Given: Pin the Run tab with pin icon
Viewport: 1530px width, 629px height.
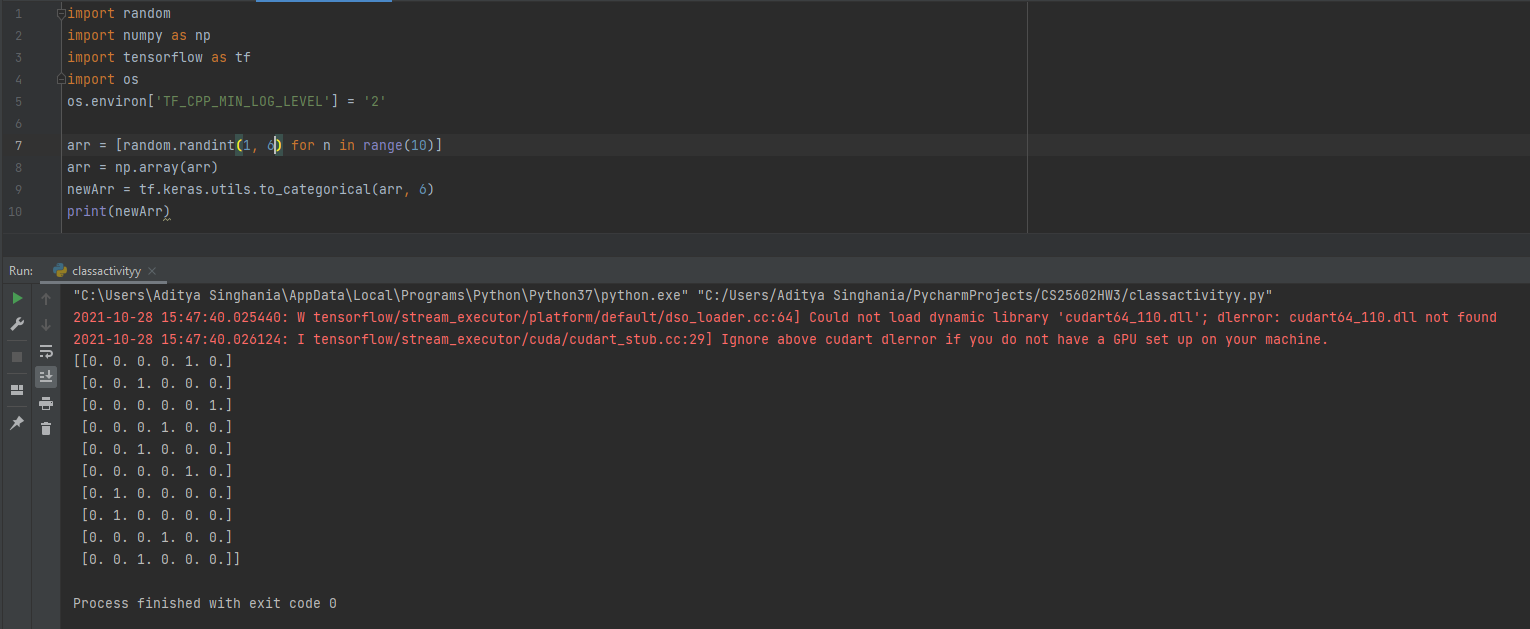Looking at the screenshot, I should [x=17, y=424].
